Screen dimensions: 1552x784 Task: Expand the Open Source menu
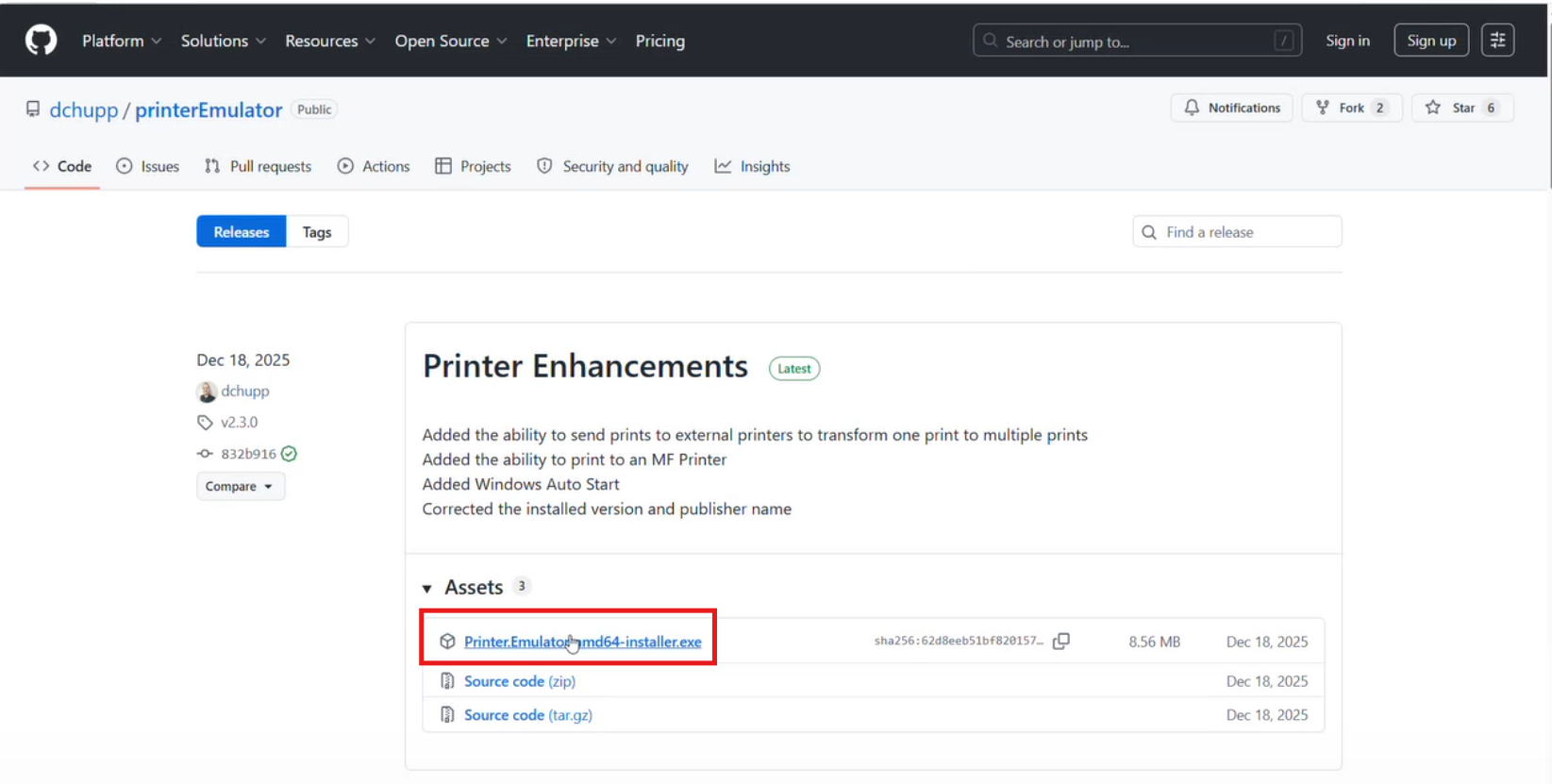pos(451,41)
